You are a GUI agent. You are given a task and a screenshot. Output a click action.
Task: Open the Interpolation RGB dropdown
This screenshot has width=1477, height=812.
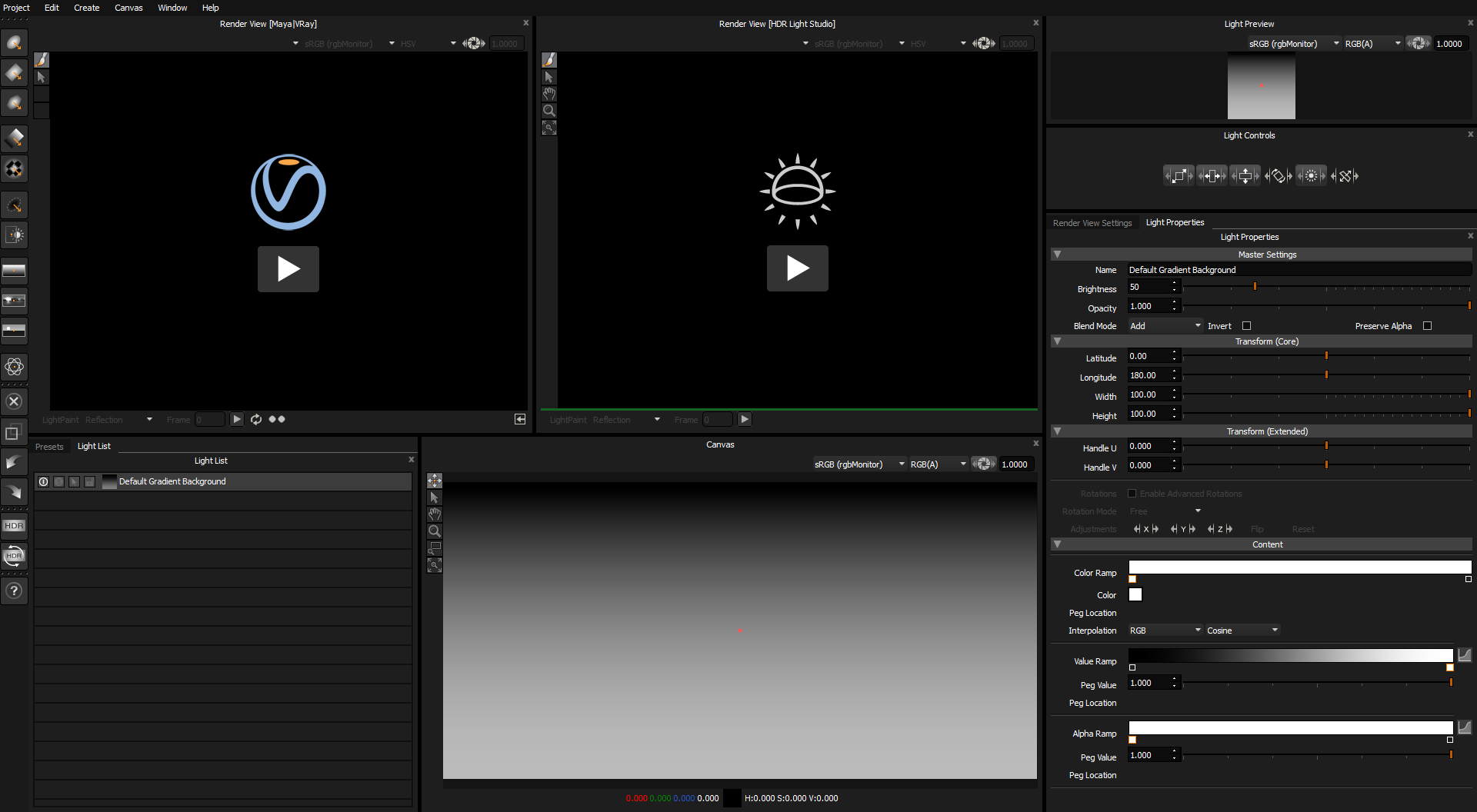click(x=1165, y=631)
